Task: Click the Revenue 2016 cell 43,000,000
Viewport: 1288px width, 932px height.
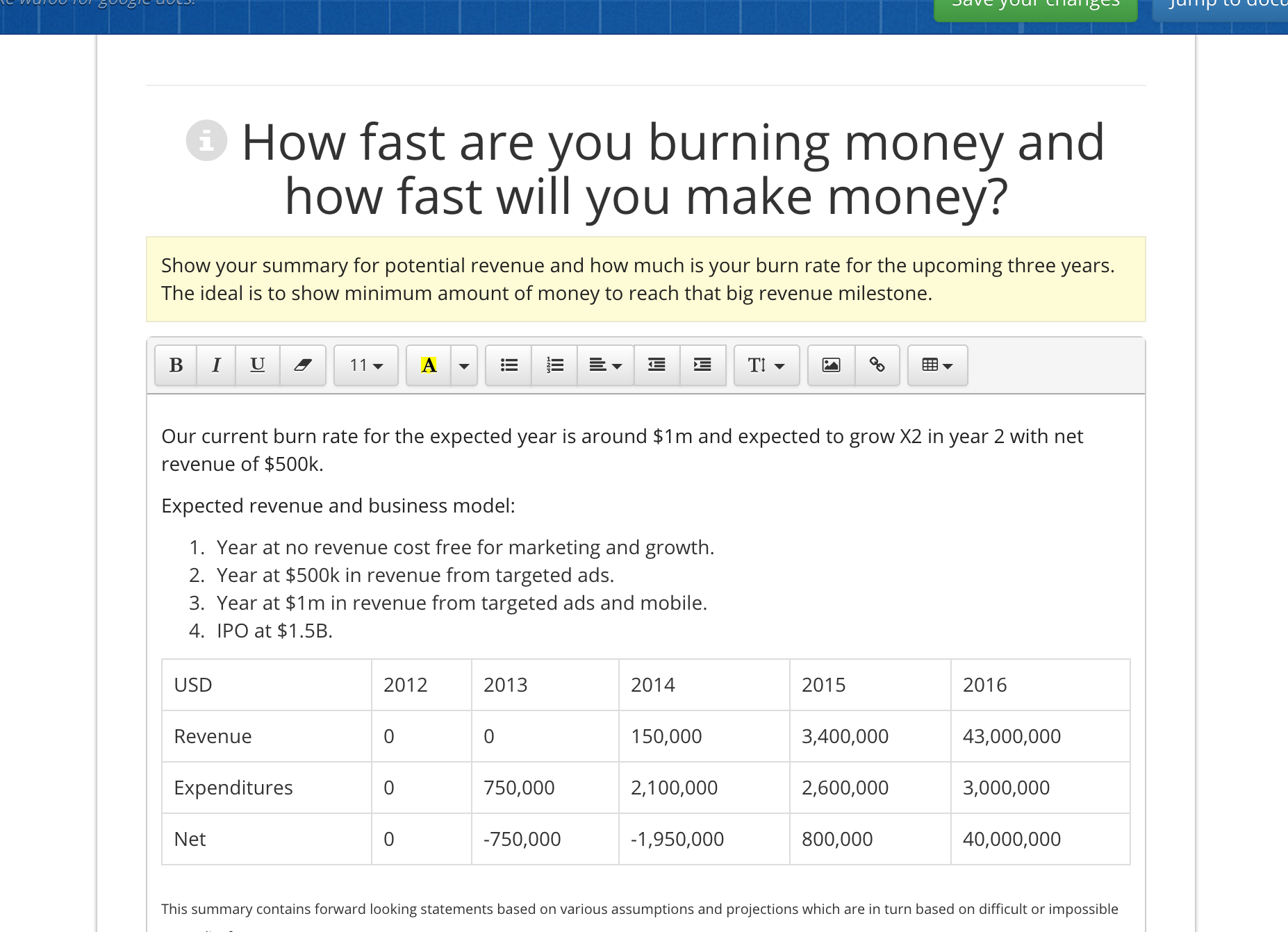Action: pyautogui.click(x=1040, y=736)
